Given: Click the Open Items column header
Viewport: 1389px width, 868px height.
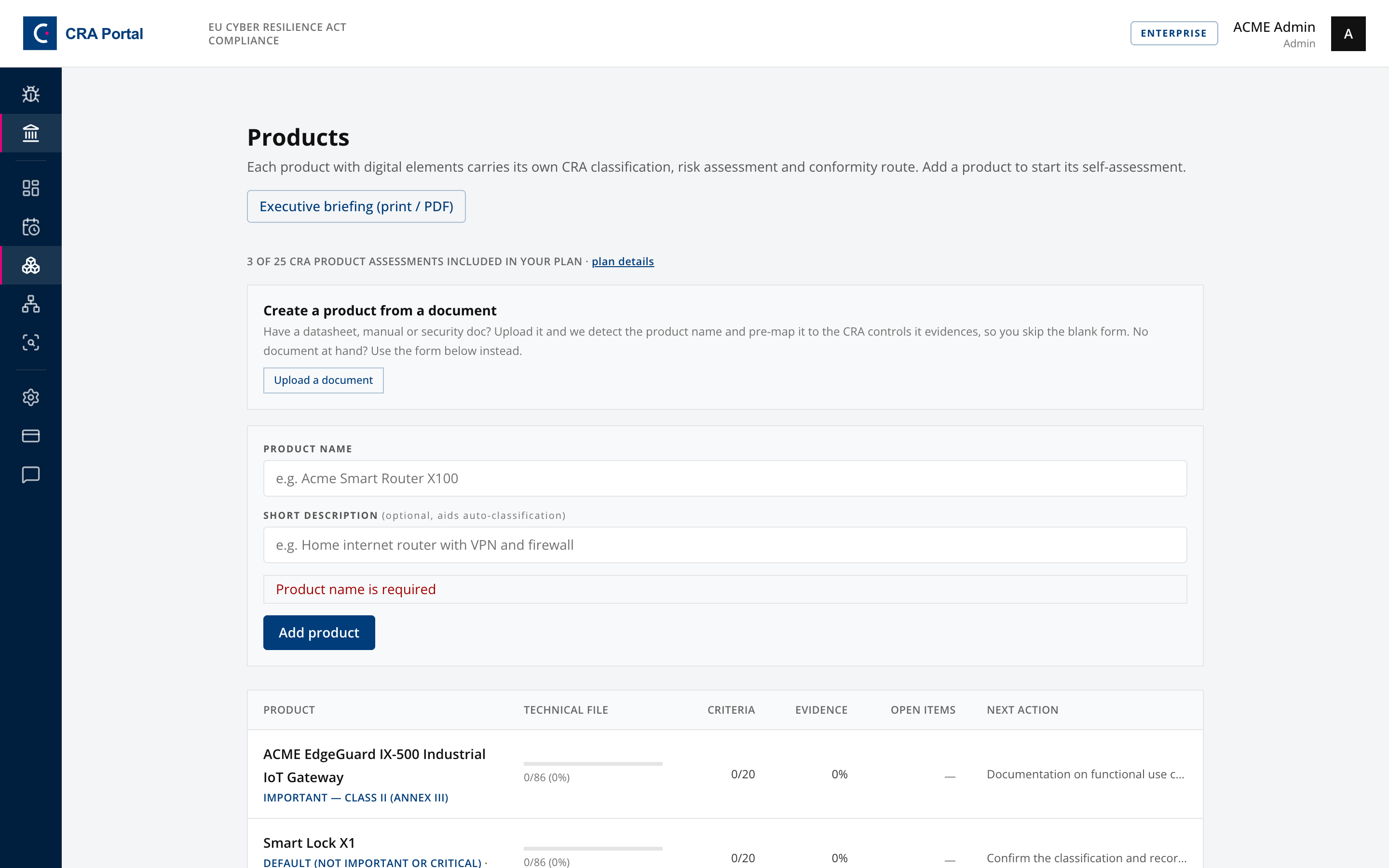Looking at the screenshot, I should pyautogui.click(x=923, y=709).
